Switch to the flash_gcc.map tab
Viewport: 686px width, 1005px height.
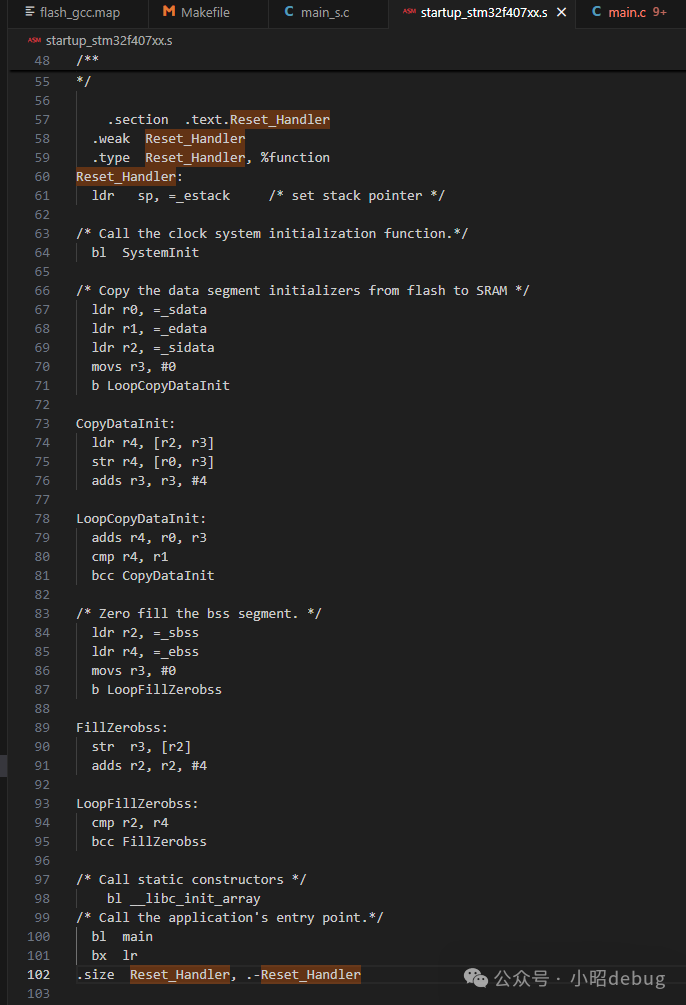(x=80, y=13)
